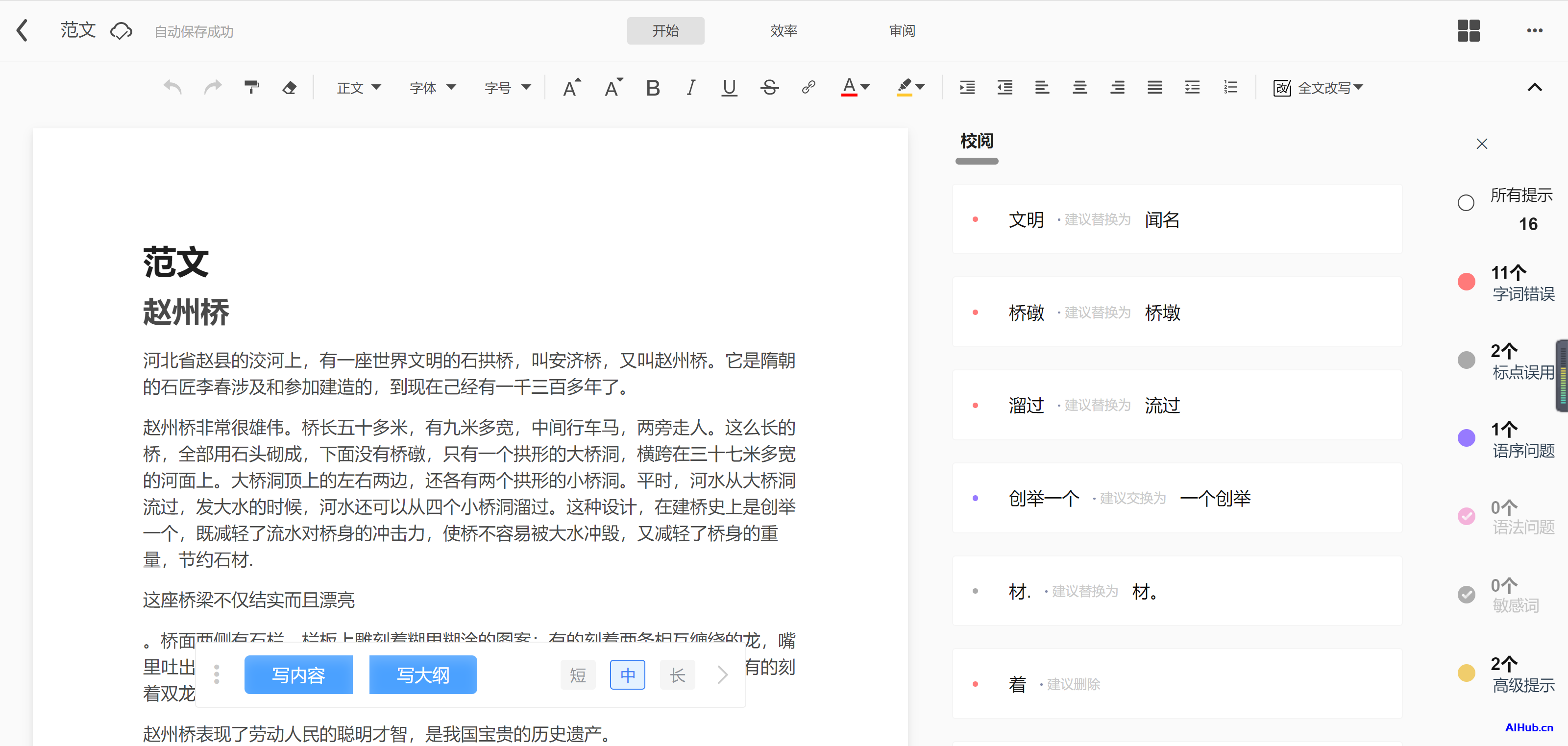Switch to the 审阅 tab

click(x=902, y=30)
